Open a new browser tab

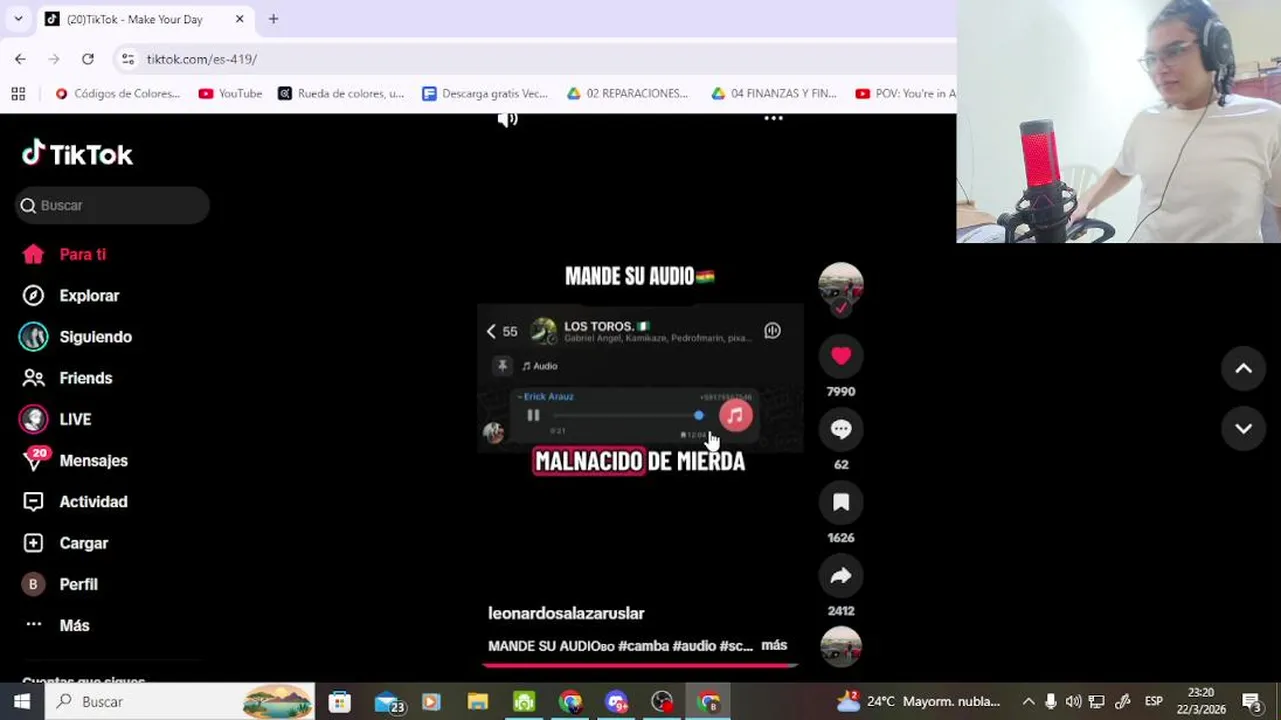tap(273, 18)
